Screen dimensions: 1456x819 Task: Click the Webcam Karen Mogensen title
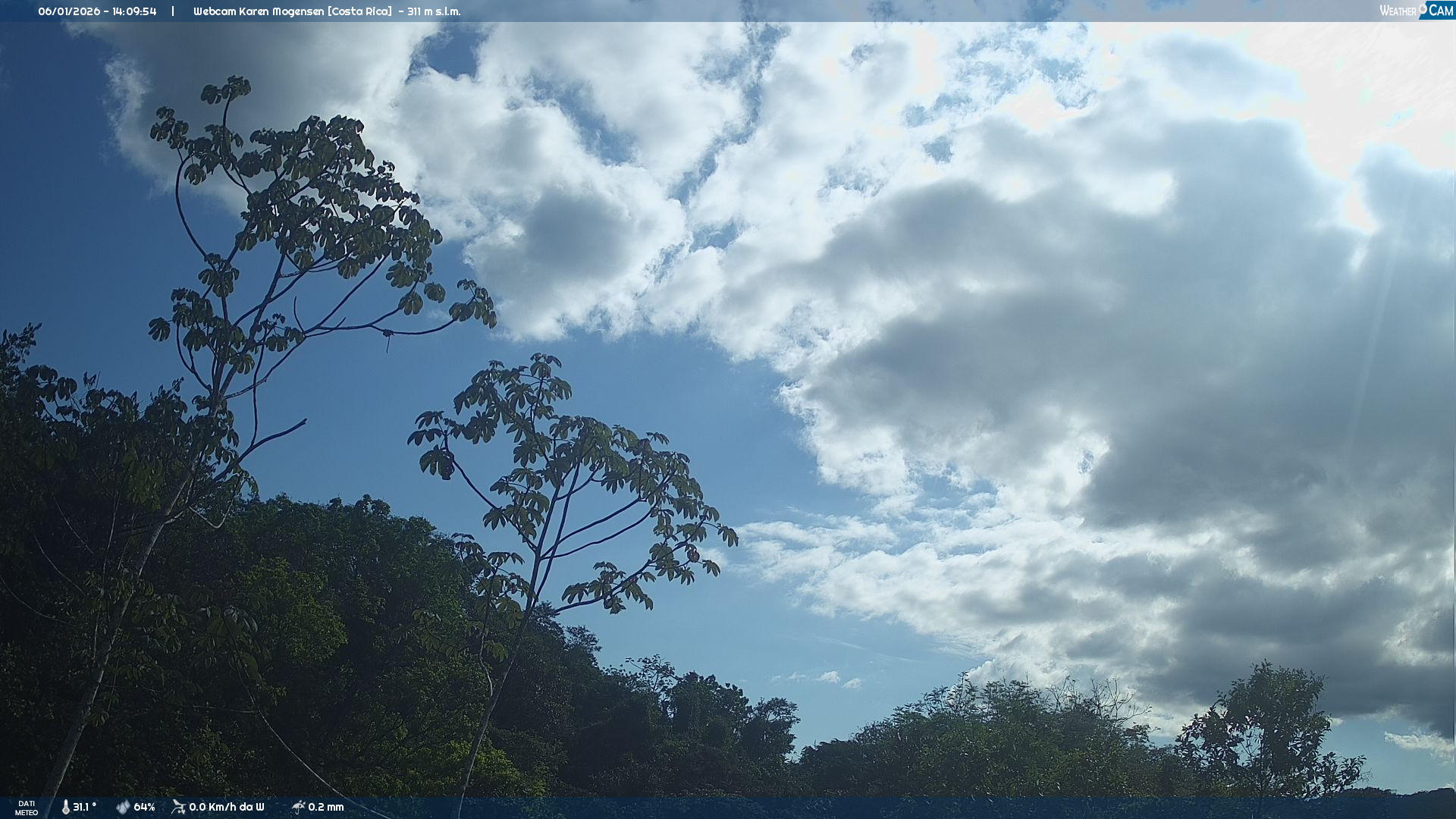coord(259,11)
